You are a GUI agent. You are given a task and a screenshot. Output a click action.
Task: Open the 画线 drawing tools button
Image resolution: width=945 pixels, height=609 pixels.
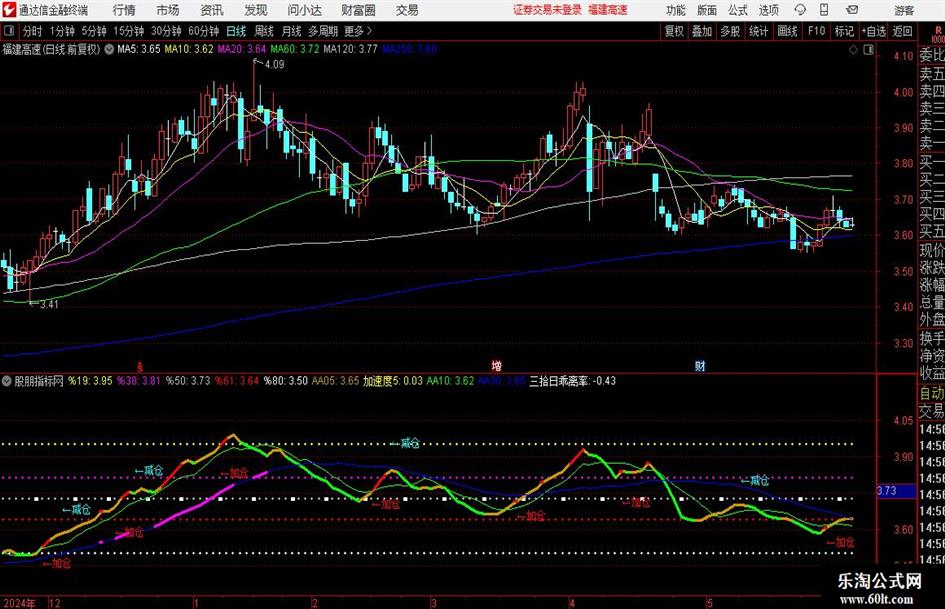[787, 31]
